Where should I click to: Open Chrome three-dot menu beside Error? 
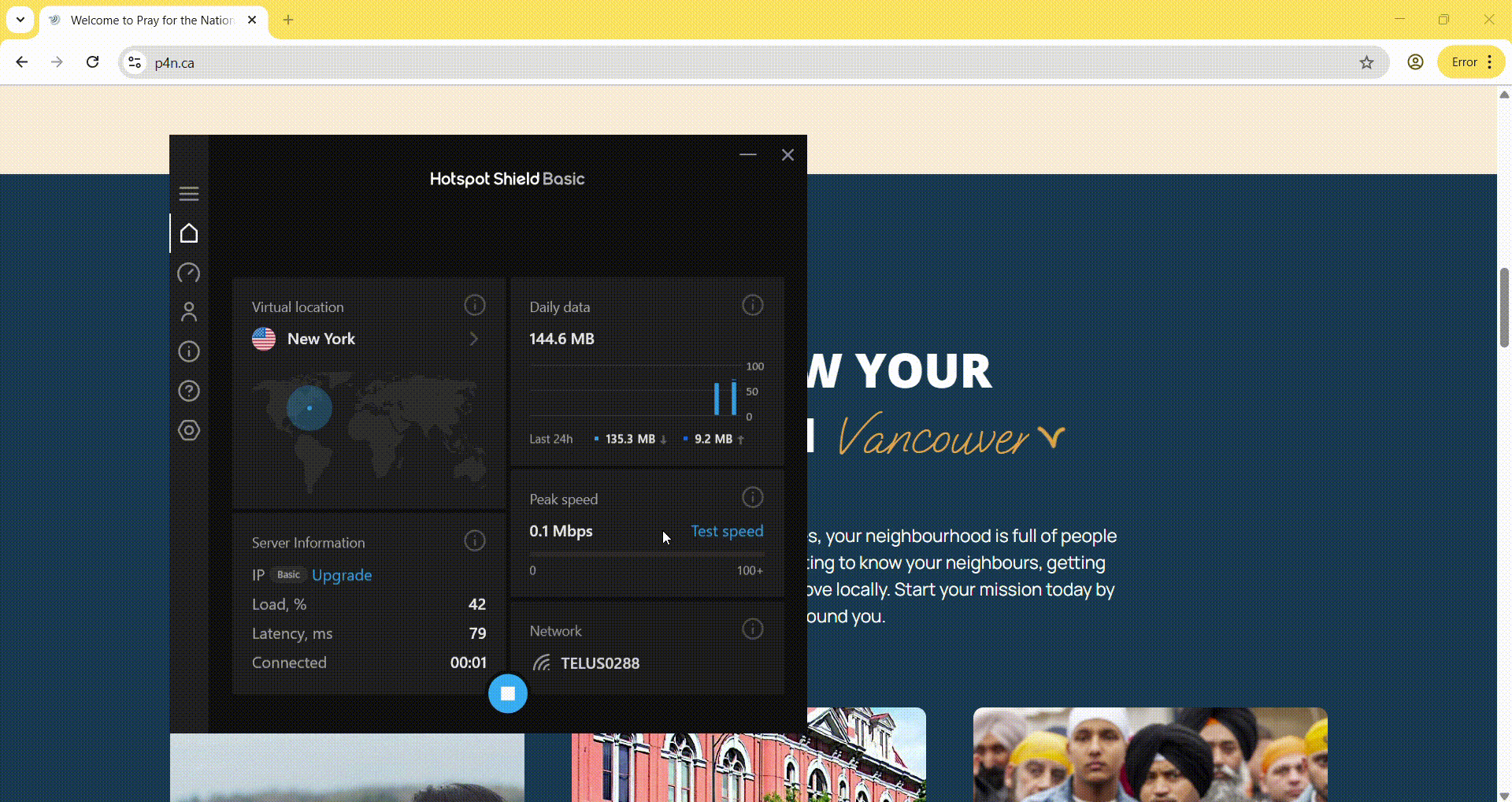point(1489,62)
